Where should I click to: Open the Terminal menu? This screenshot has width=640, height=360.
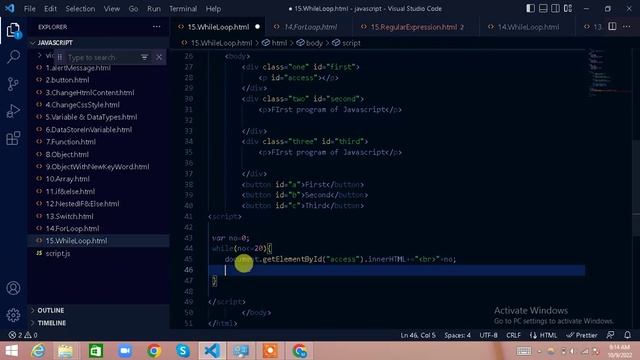tap(183, 9)
